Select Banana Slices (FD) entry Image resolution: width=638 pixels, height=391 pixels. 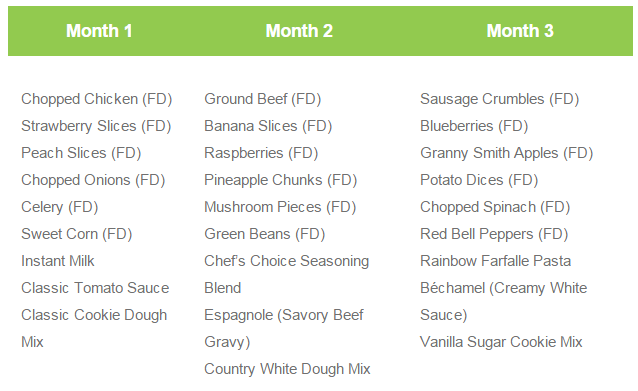268,126
